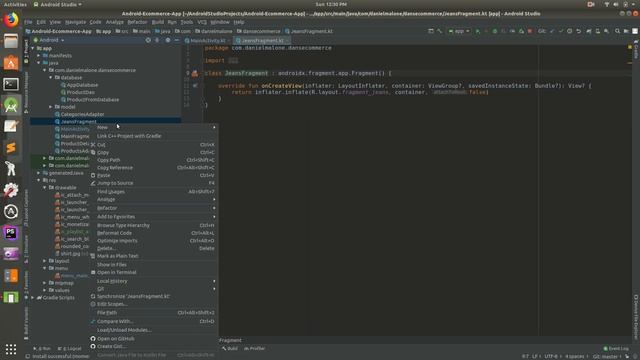This screenshot has width=640, height=360.
Task: Choose Open on GitHub context entry
Action: (x=154, y=338)
